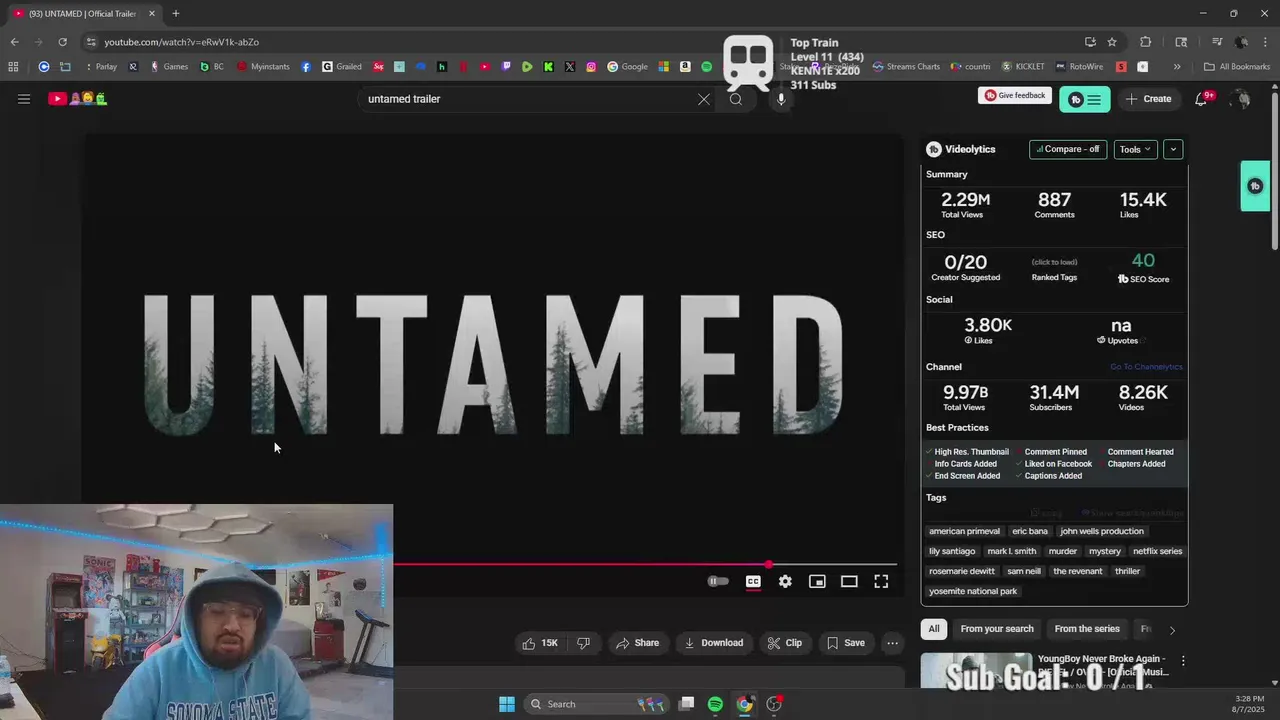This screenshot has width=1280, height=720.
Task: Click the Share button
Action: pyautogui.click(x=637, y=643)
